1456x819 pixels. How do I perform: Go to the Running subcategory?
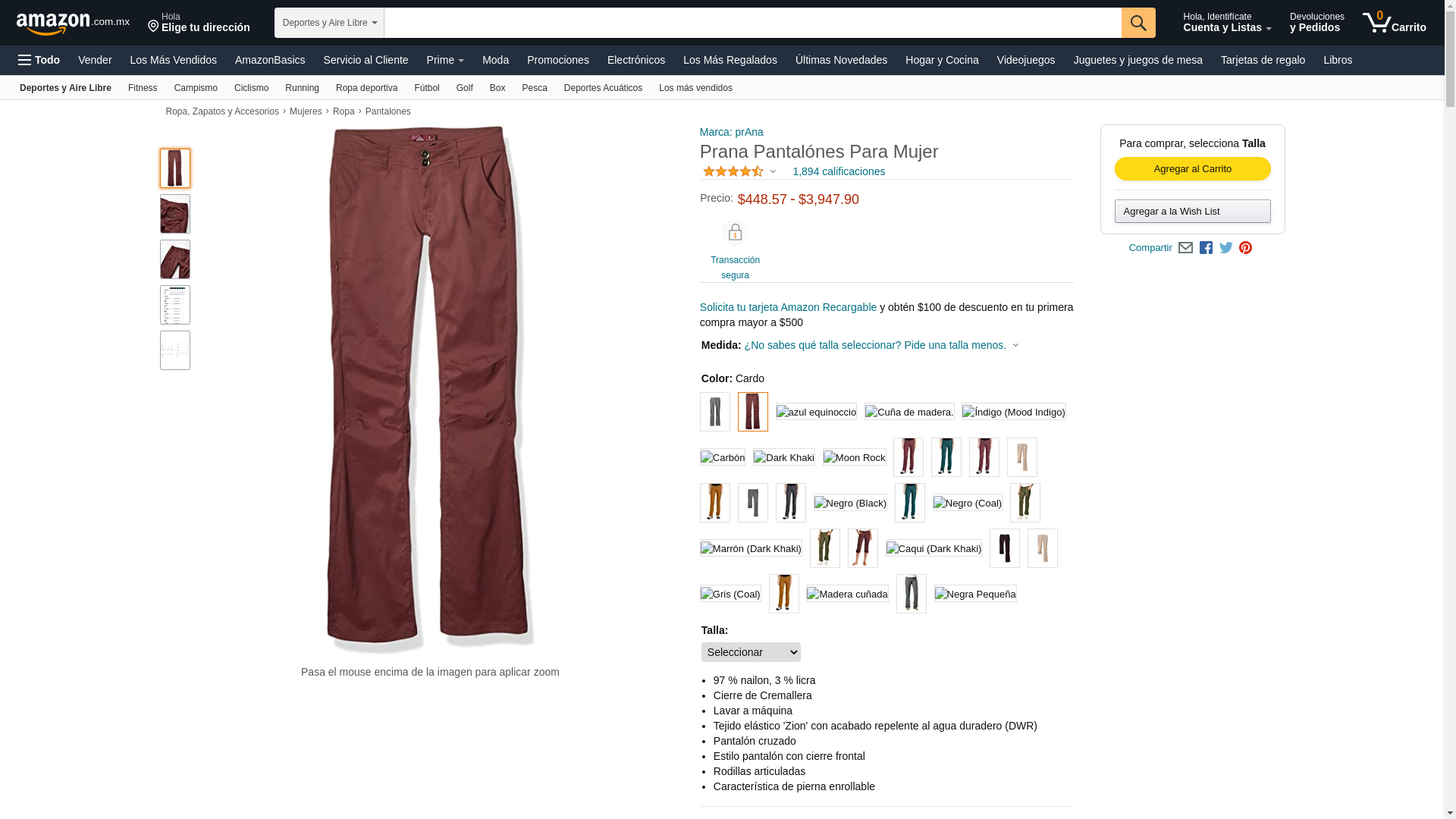point(302,88)
